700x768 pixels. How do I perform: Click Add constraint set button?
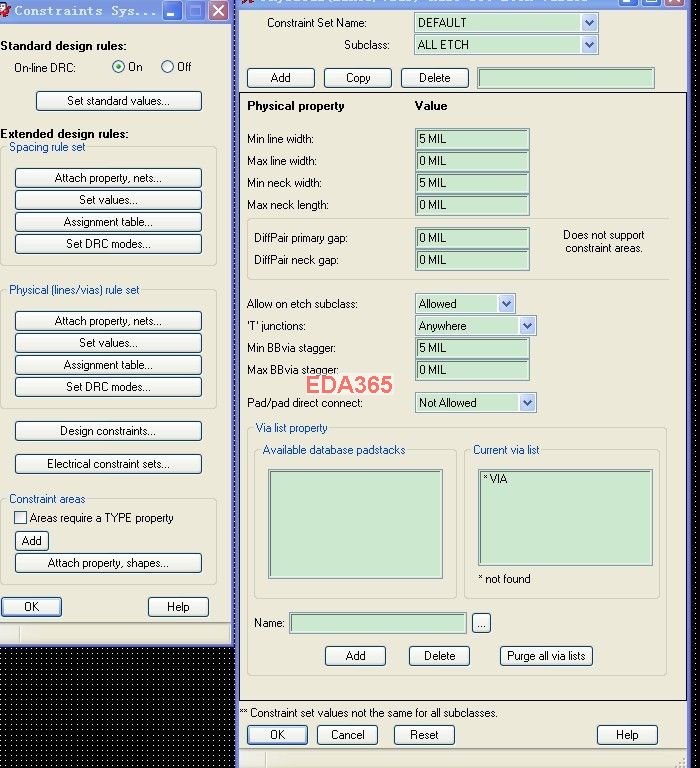pyautogui.click(x=281, y=78)
